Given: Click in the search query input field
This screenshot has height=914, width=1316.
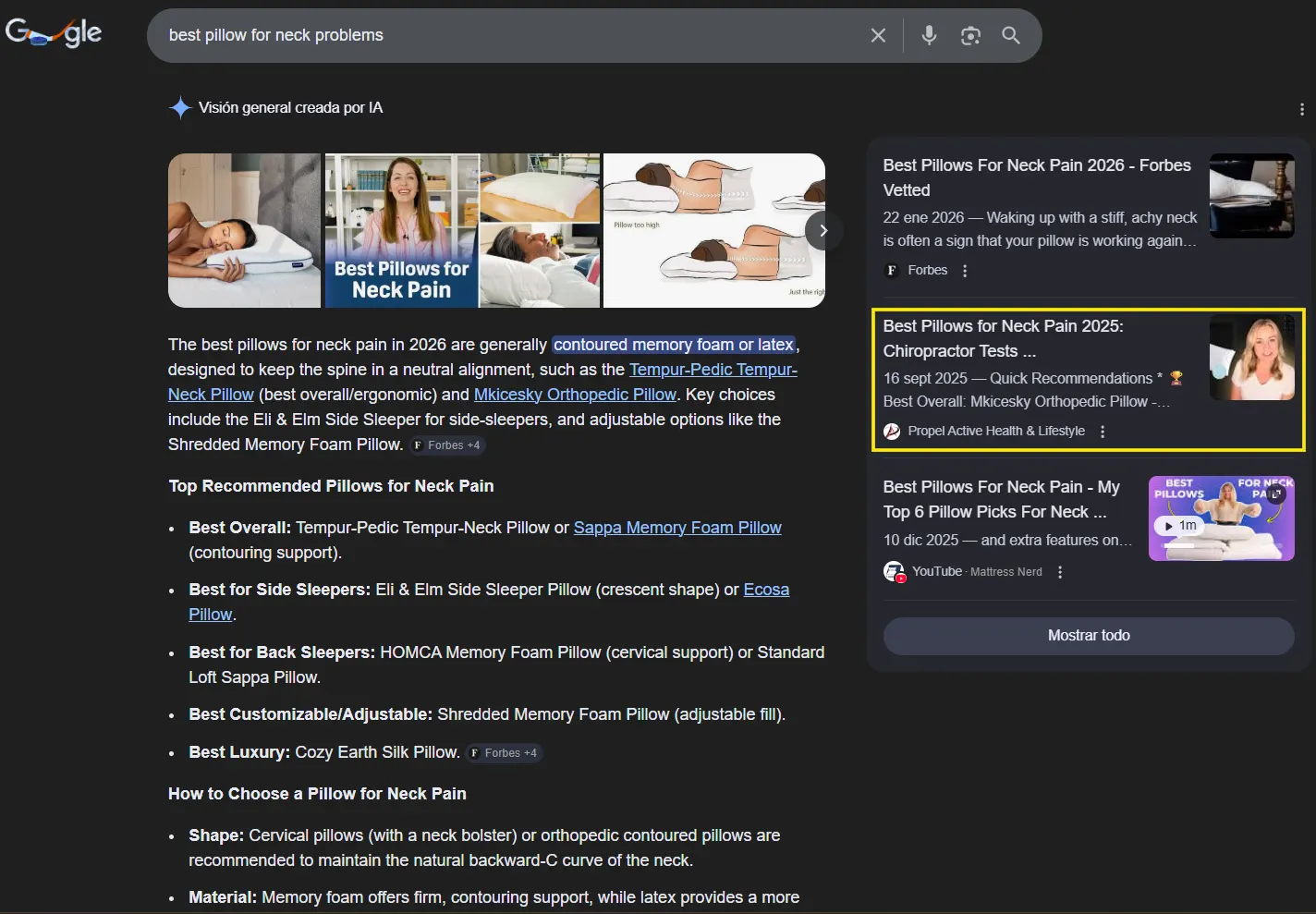Looking at the screenshot, I should [508, 35].
